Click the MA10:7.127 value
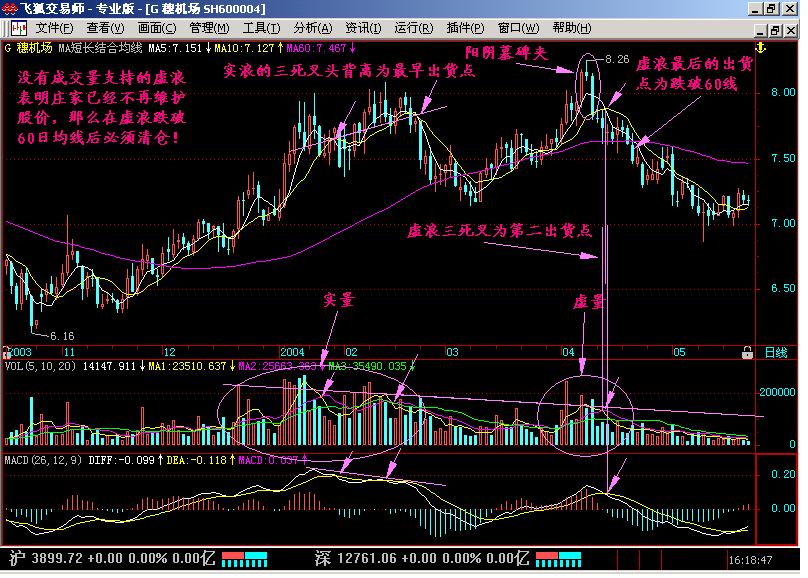The height and width of the screenshot is (578, 808). click(244, 48)
